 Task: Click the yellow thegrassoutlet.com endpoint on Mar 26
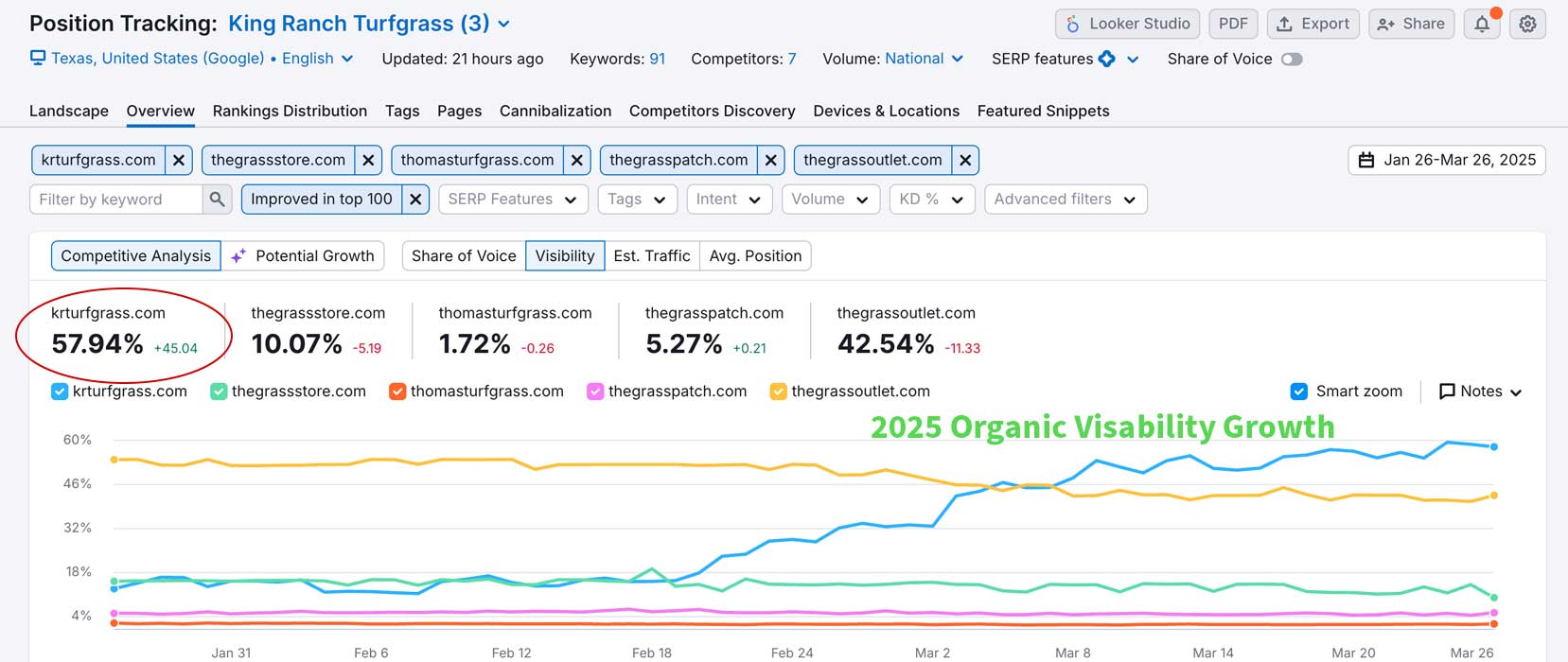pyautogui.click(x=1494, y=496)
